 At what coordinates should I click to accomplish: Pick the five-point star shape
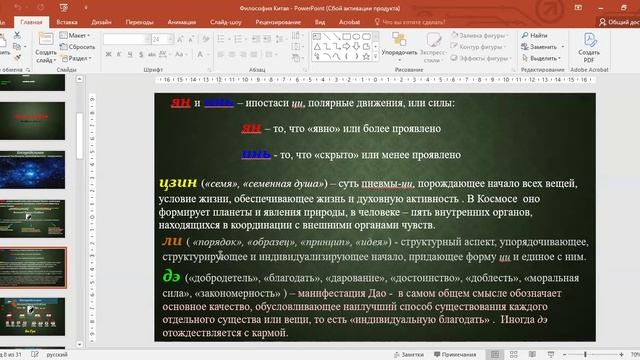pos(366,57)
